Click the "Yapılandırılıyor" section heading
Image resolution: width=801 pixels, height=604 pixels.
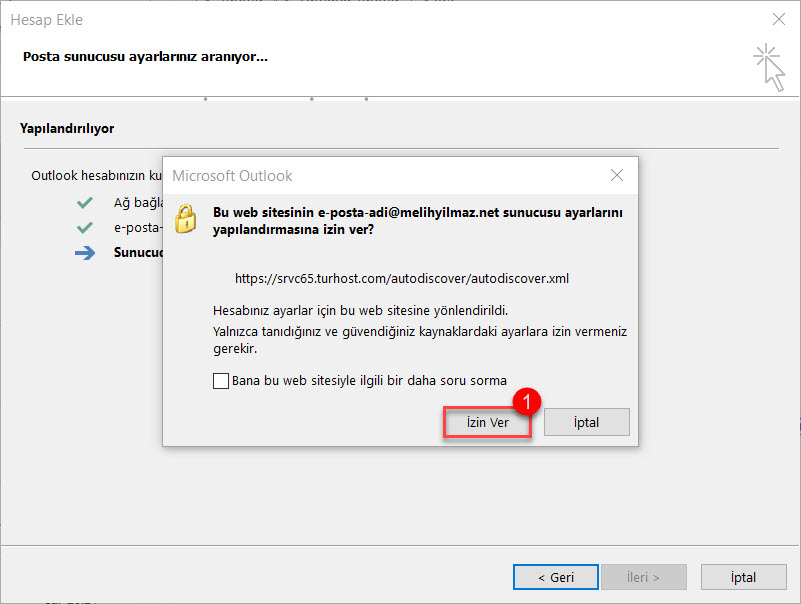pyautogui.click(x=67, y=129)
